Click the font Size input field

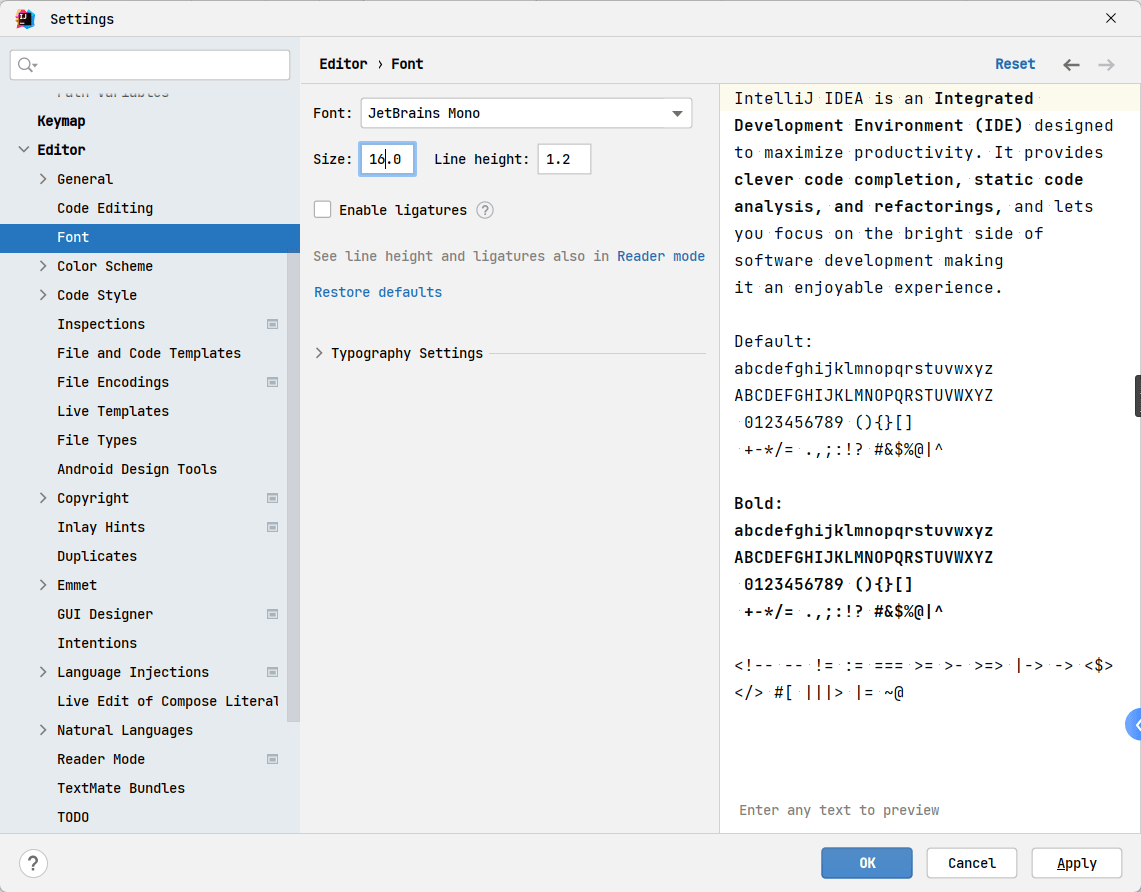[387, 159]
